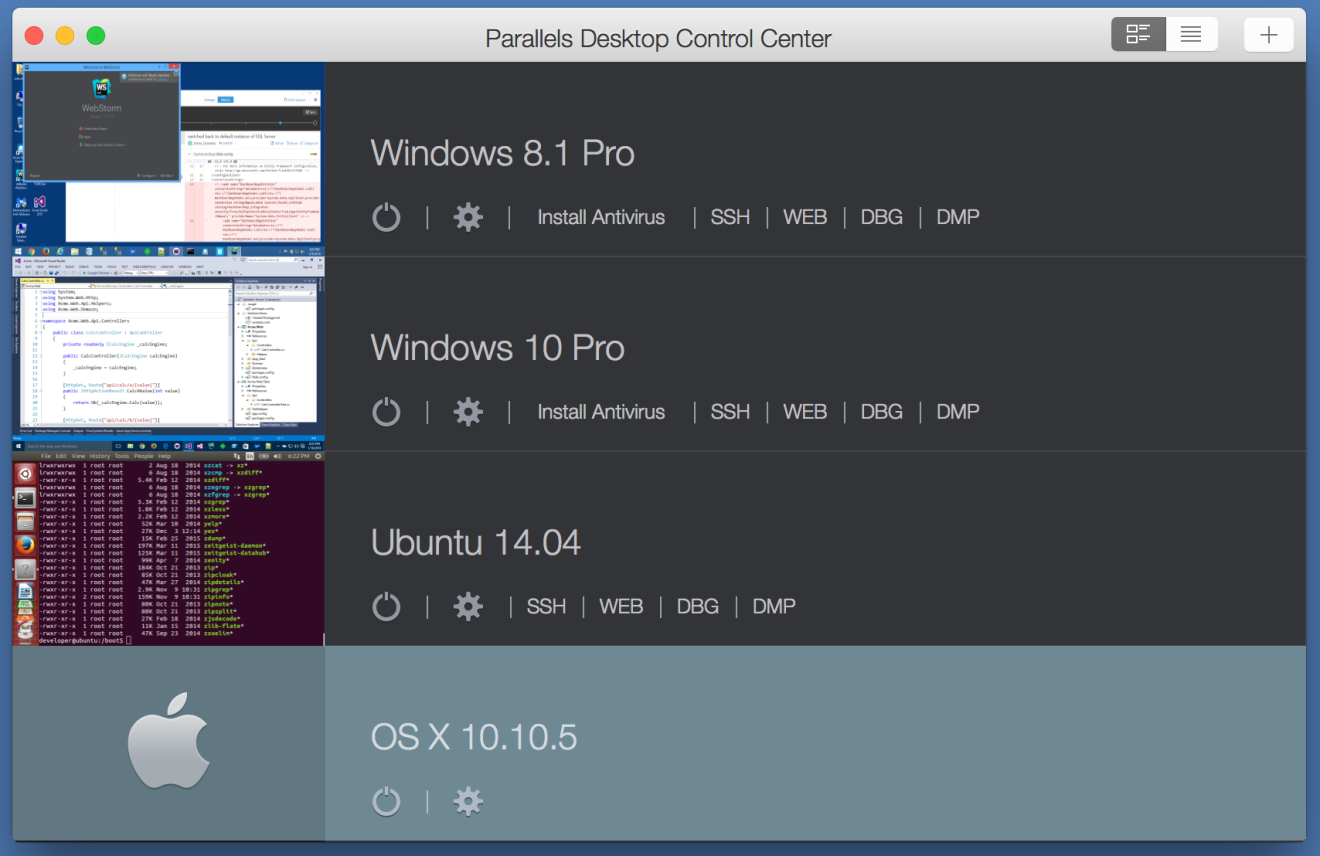Viewport: 1320px width, 856px height.
Task: Select the OS X 10.10.5 title
Action: (474, 737)
